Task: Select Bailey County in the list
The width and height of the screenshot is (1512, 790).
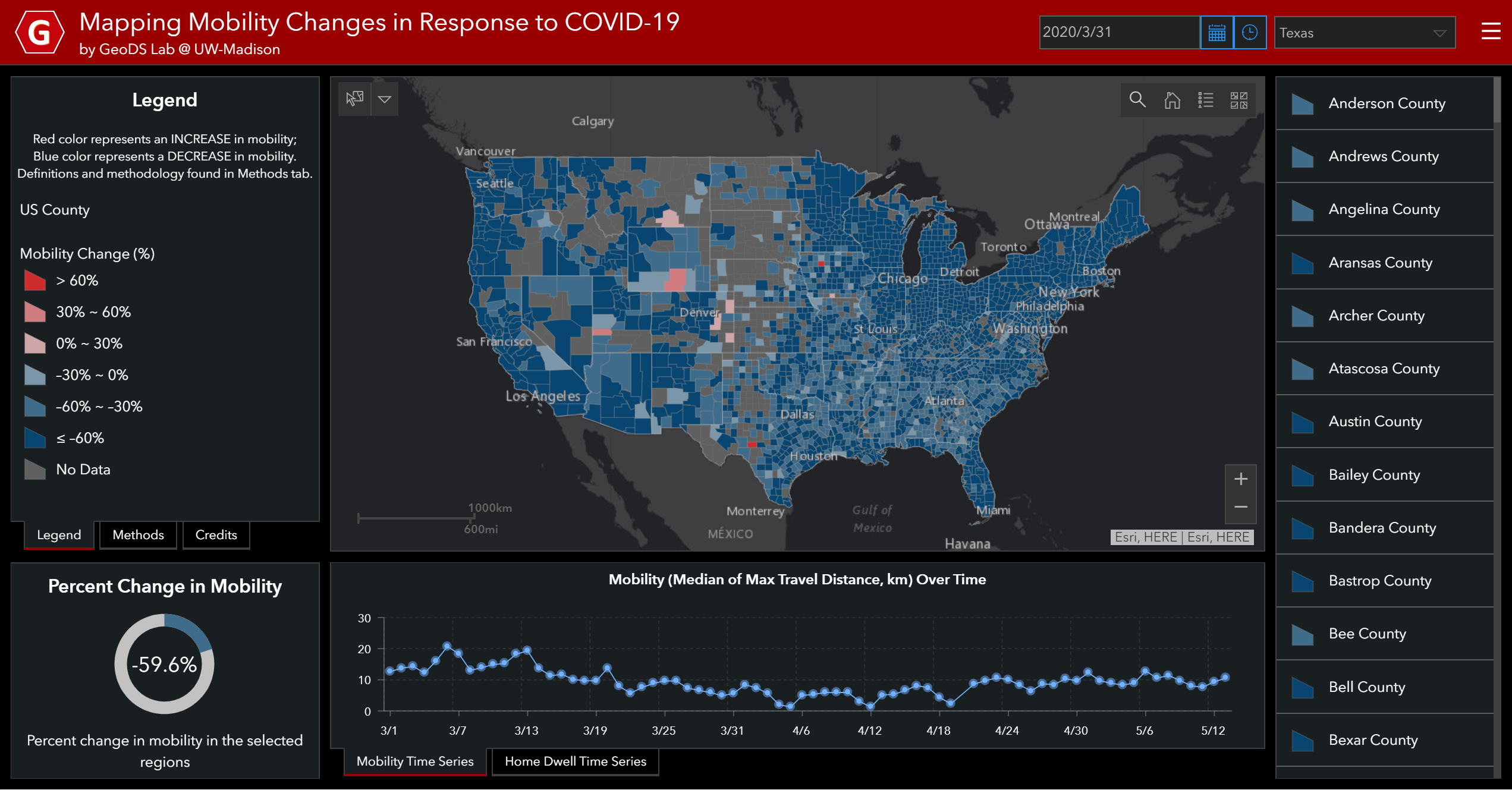Action: click(x=1385, y=475)
